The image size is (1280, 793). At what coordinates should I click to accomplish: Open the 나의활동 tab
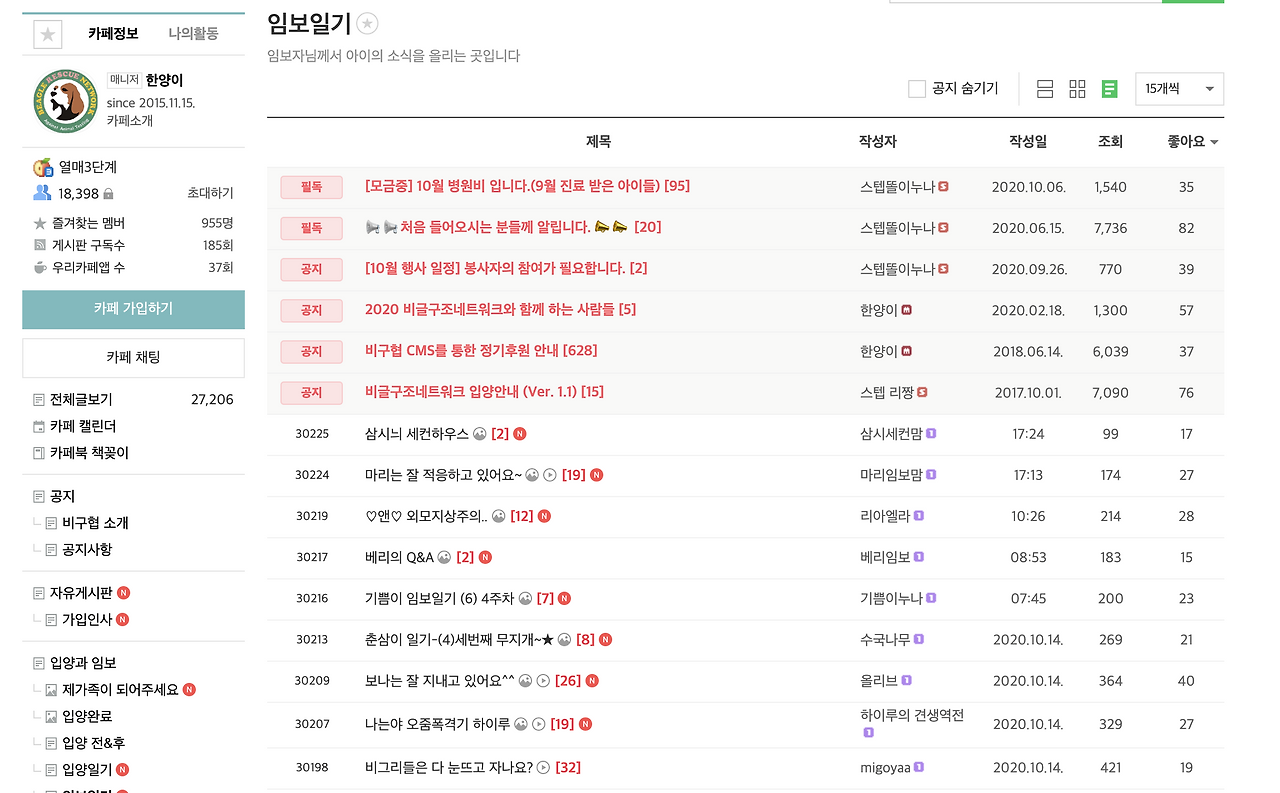193,34
